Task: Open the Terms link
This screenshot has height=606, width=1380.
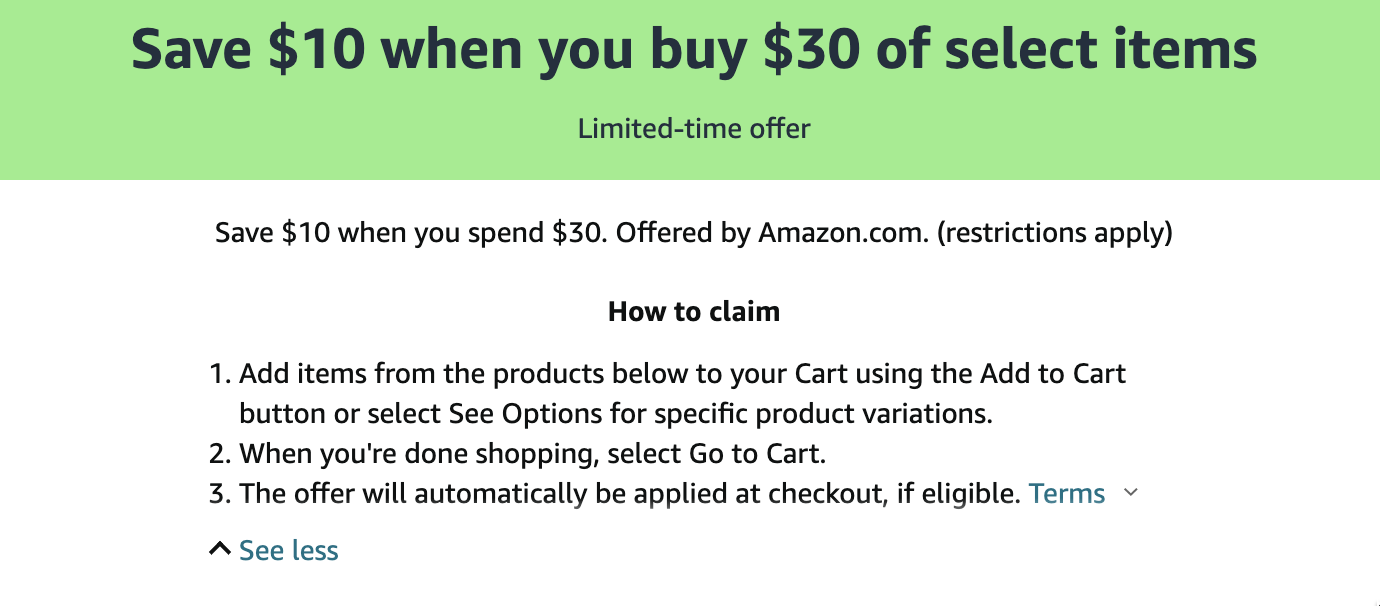Action: [1066, 494]
